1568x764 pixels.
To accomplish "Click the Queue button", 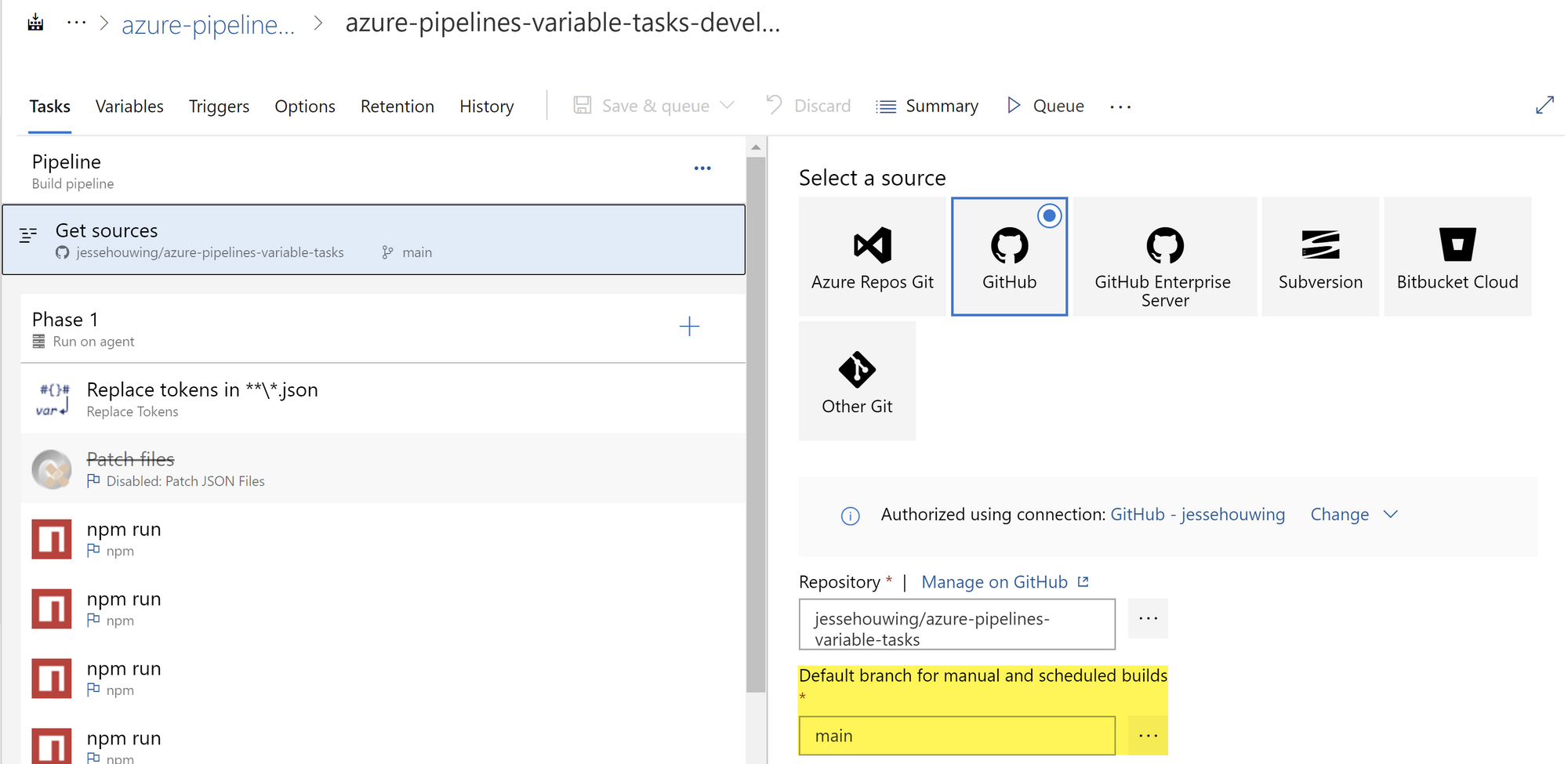I will pos(1046,106).
